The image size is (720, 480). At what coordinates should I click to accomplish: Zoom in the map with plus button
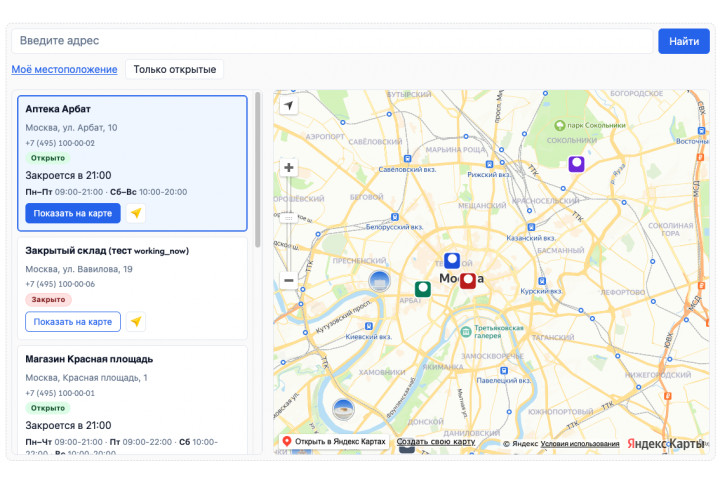(289, 168)
